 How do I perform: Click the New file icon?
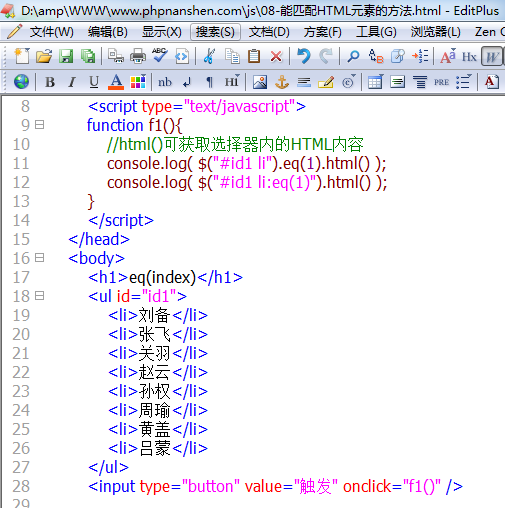[22, 56]
